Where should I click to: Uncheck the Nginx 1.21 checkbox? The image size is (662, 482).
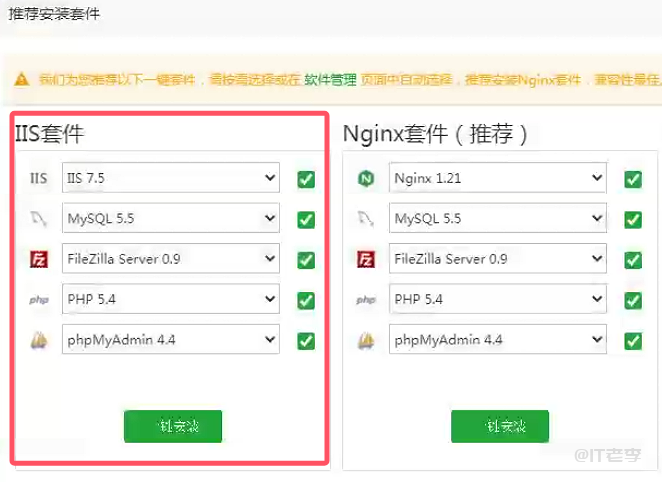[x=633, y=180]
